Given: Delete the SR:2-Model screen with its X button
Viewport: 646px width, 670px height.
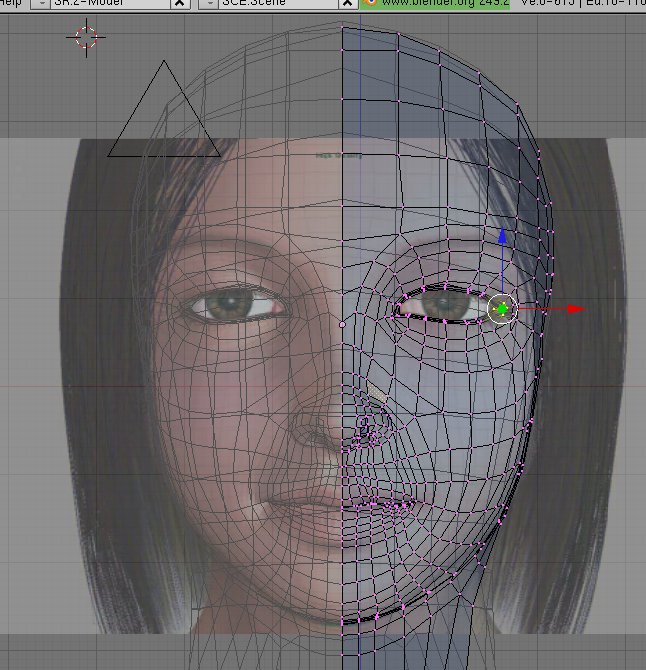Looking at the screenshot, I should click(x=180, y=3).
